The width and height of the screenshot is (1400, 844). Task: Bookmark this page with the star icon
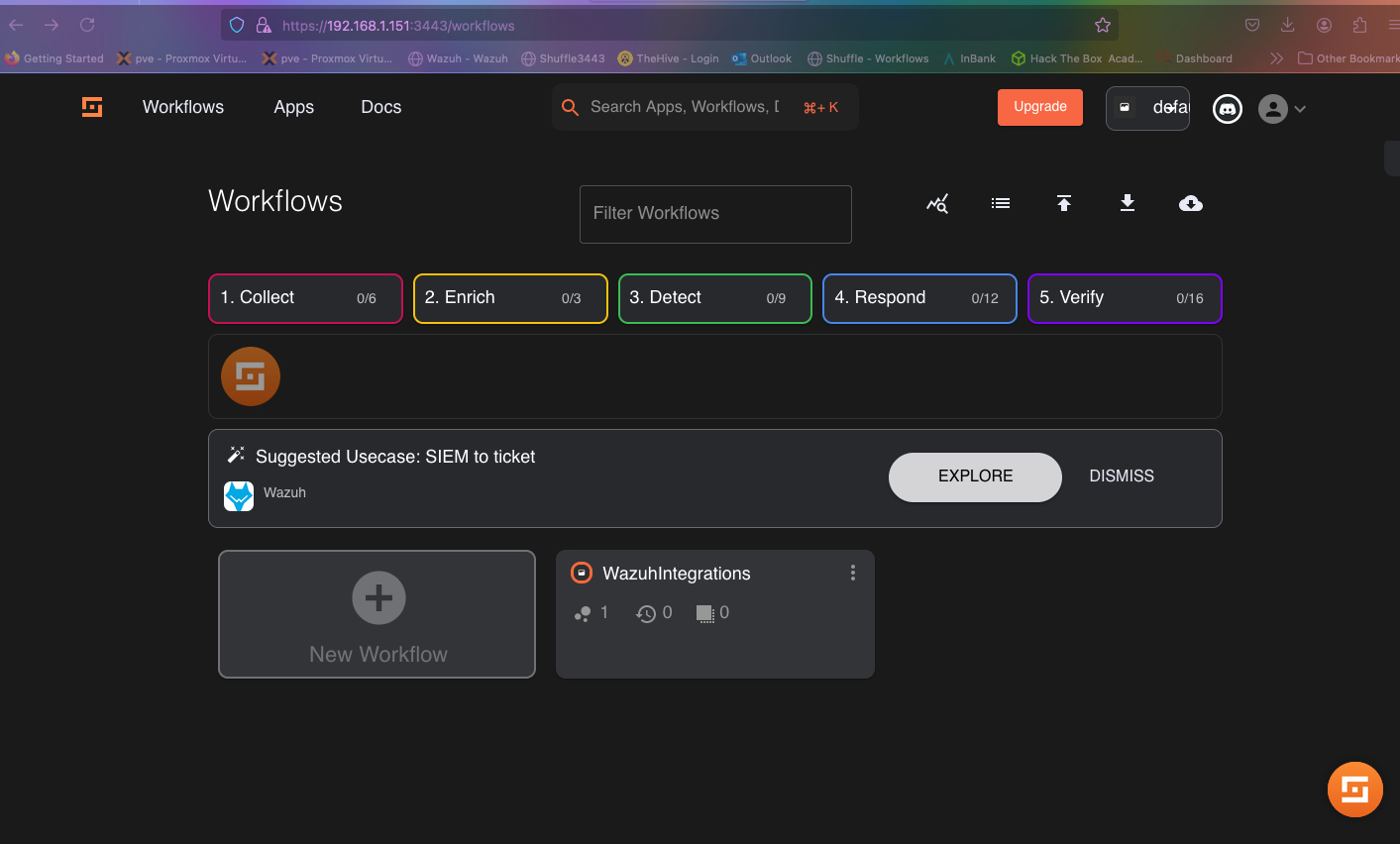point(1103,25)
